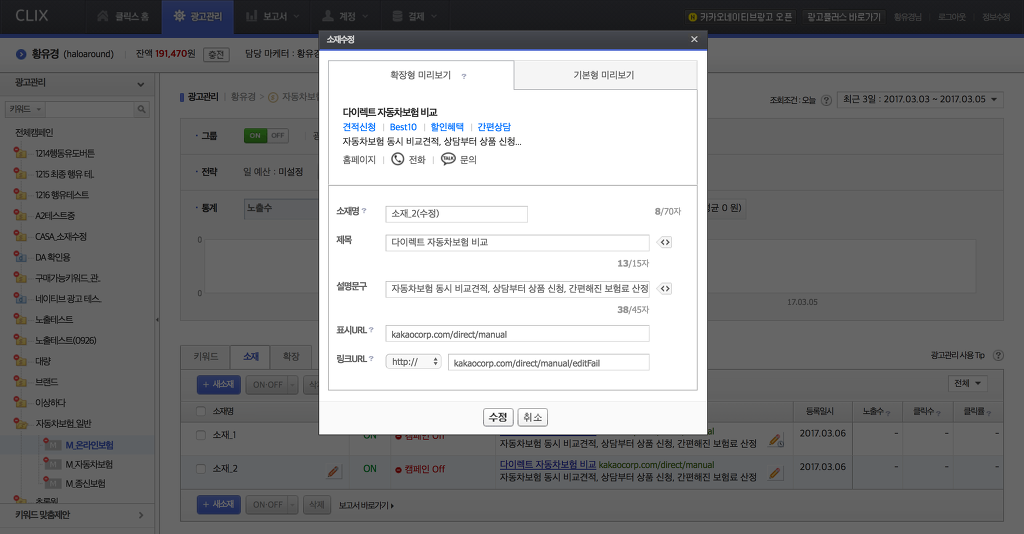Open the 네이티브 광고 테스 campaign folder icon
Screen dimensions: 1024x534
click(x=20, y=298)
